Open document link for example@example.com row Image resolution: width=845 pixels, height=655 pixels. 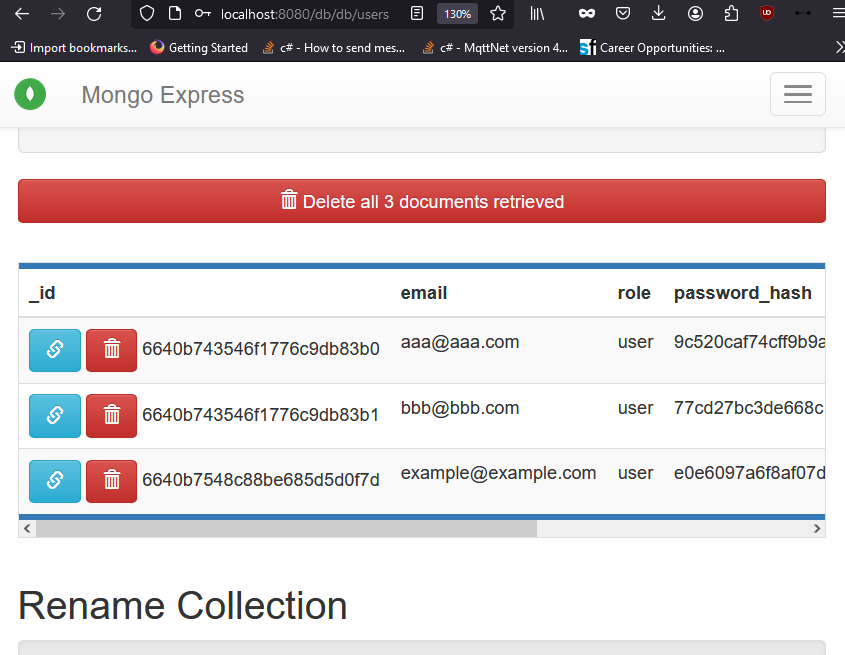click(x=55, y=481)
